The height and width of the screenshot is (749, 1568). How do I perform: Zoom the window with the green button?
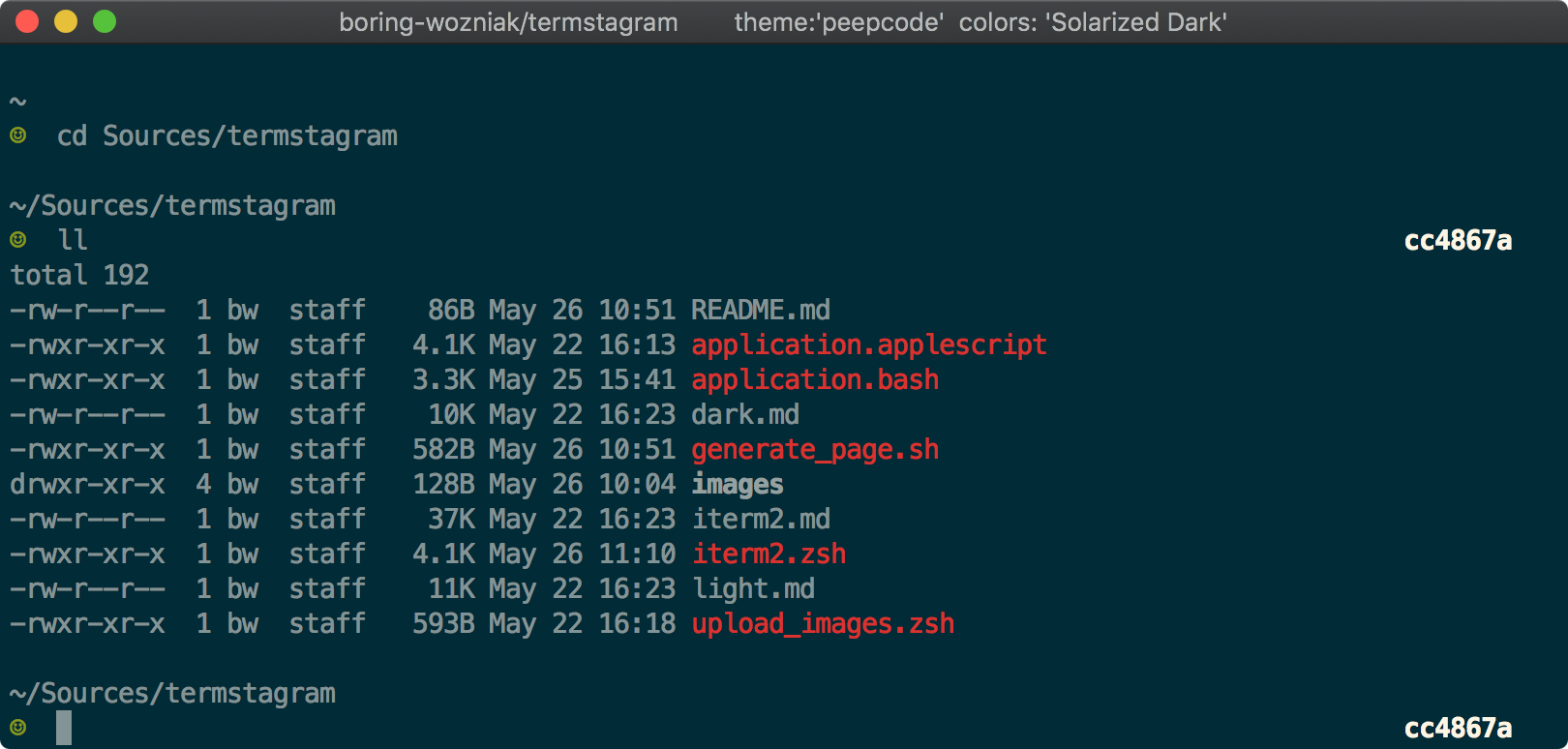coord(105,21)
